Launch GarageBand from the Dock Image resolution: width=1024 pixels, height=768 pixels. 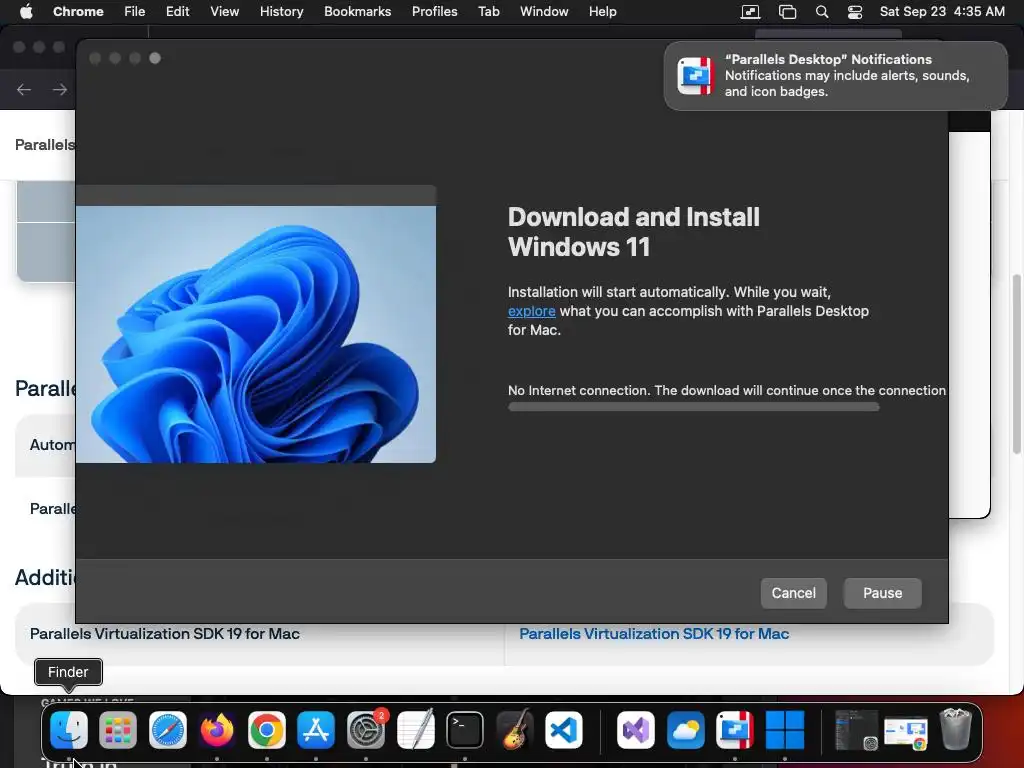[514, 729]
